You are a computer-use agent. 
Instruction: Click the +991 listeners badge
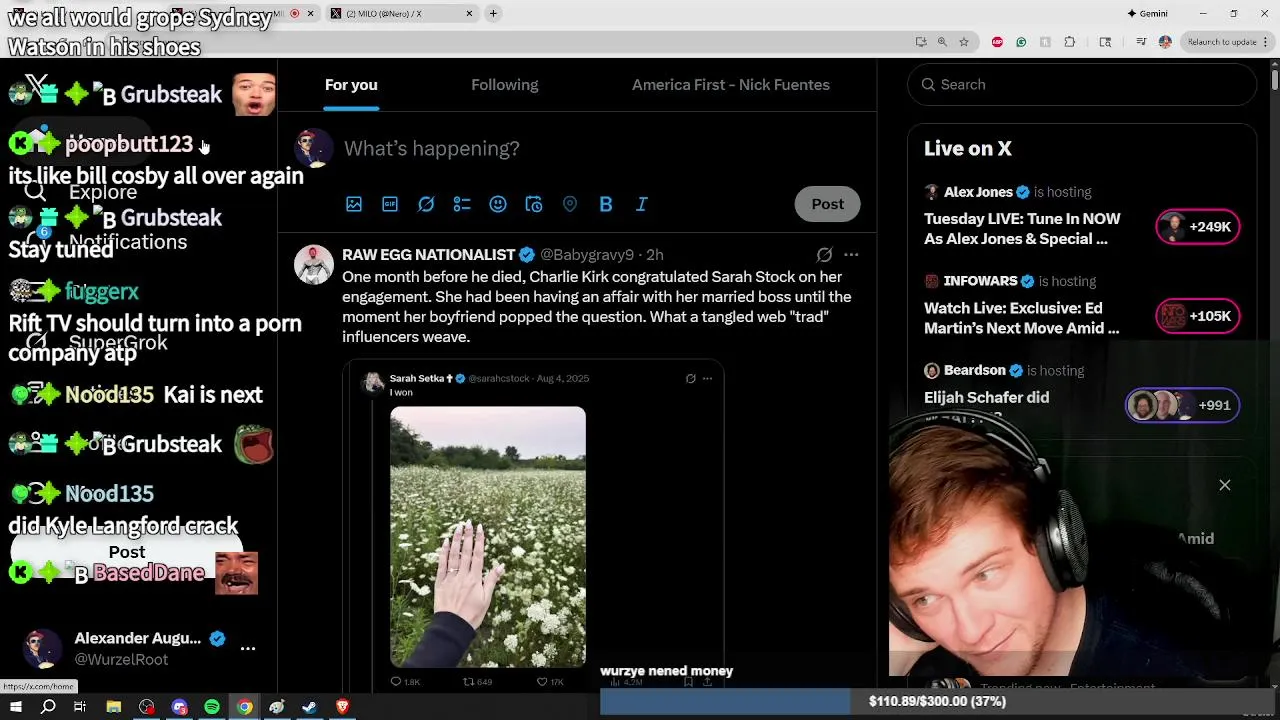pos(1183,405)
